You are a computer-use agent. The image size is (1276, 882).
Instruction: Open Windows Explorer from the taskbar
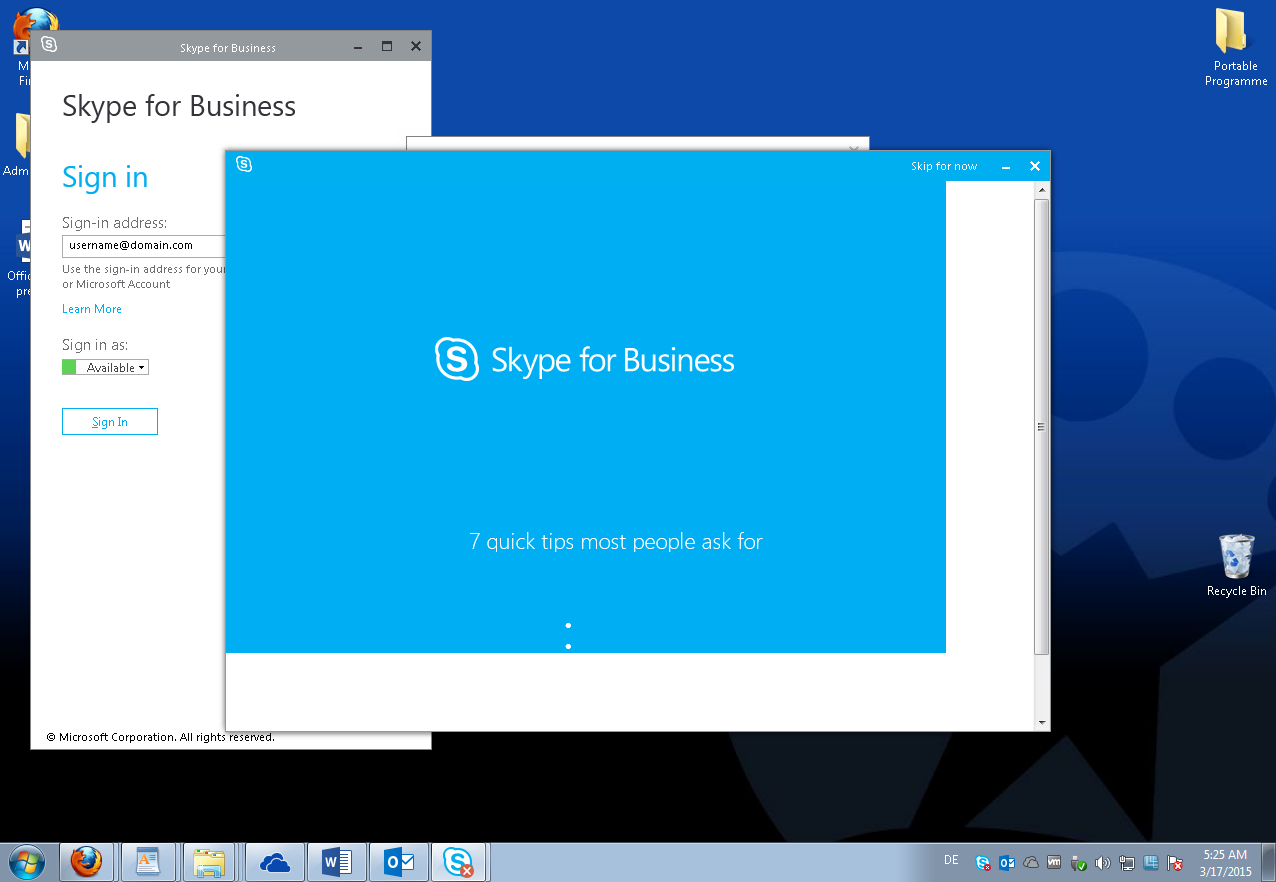pos(209,861)
